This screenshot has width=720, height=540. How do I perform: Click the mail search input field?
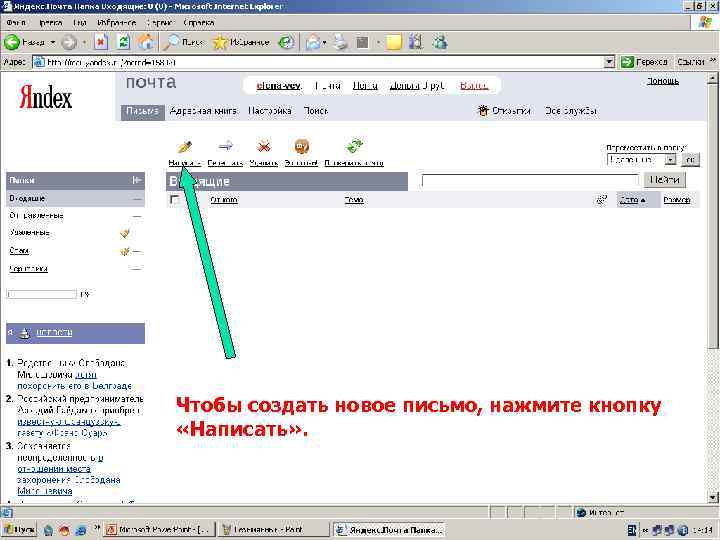click(x=530, y=180)
